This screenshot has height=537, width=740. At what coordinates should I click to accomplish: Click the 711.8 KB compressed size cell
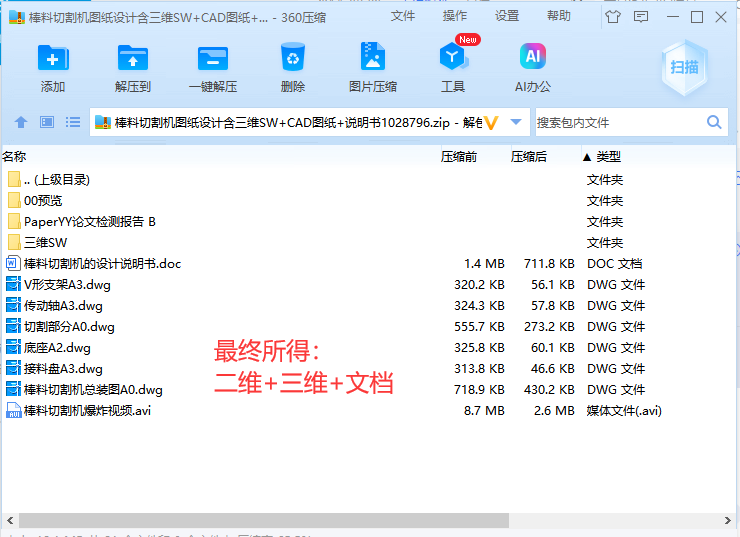coord(549,263)
